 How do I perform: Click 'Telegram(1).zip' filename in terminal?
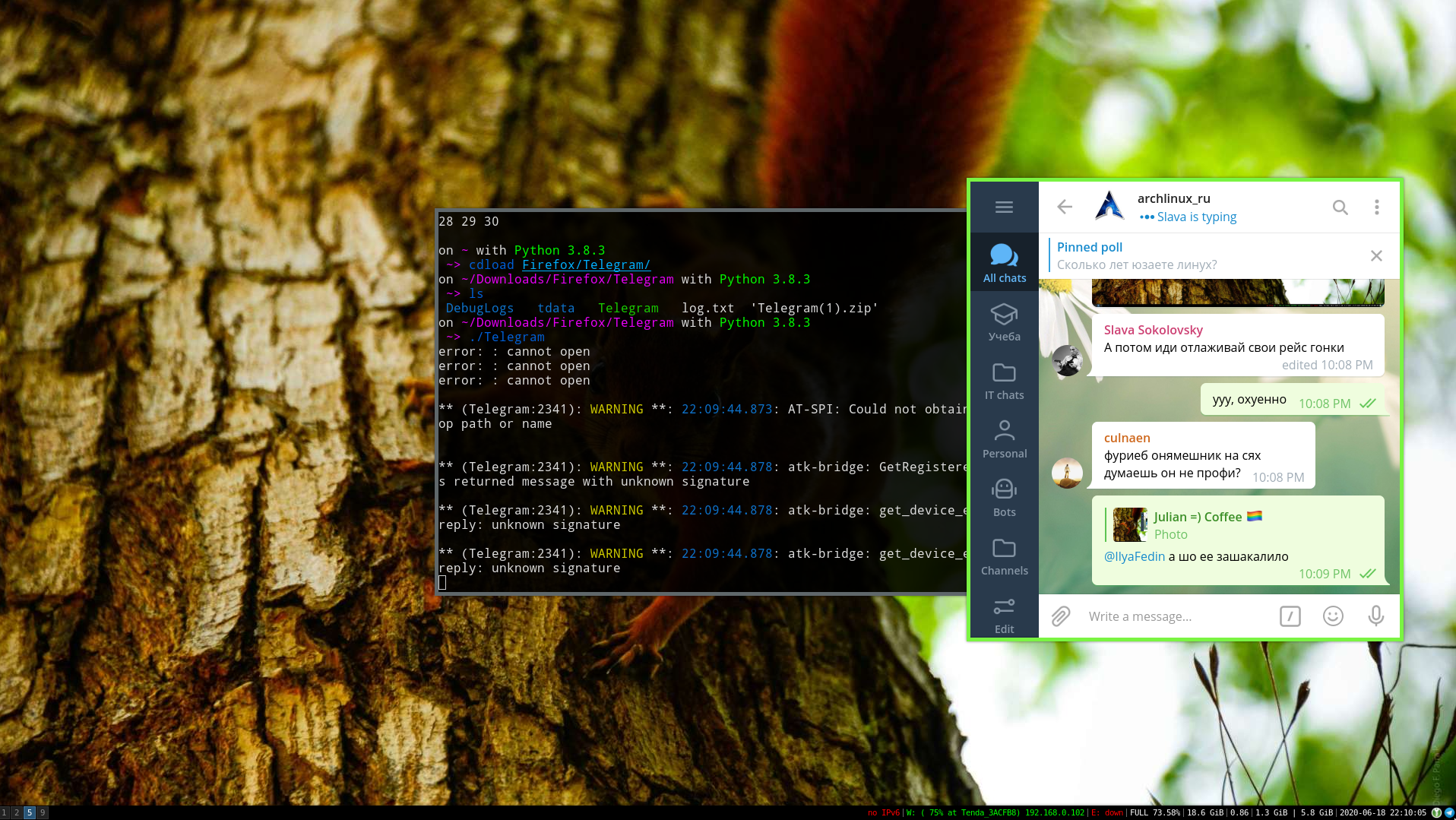[x=814, y=308]
